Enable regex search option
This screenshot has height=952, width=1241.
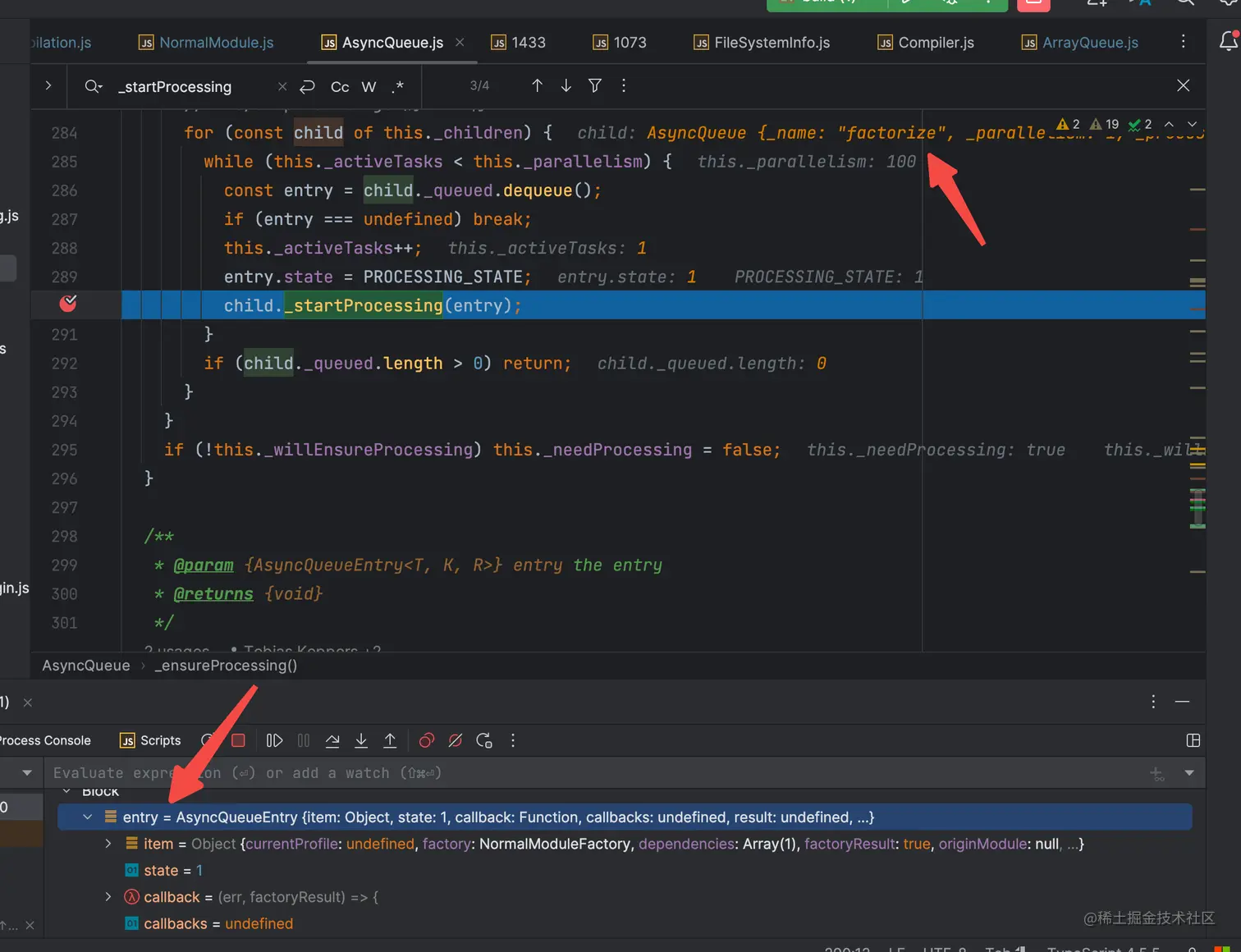398,86
